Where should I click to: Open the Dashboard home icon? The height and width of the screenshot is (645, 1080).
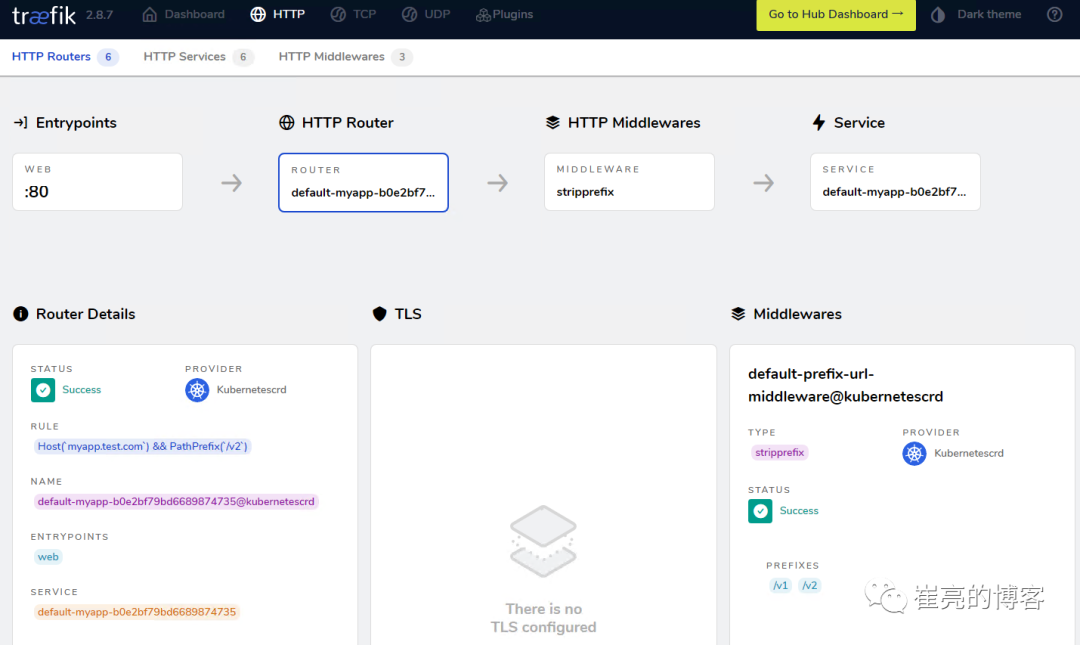(x=149, y=14)
